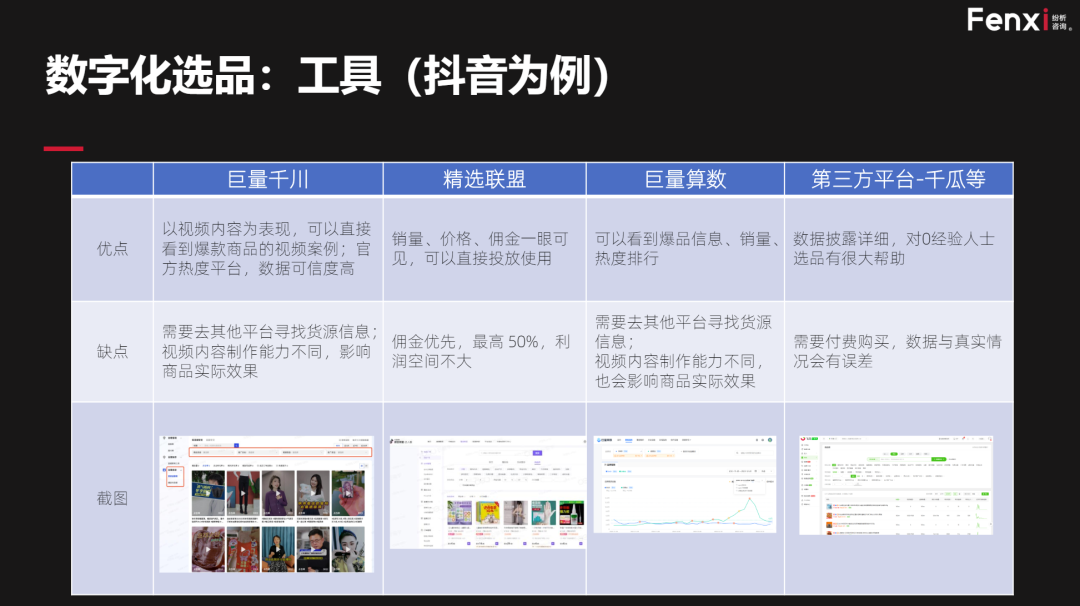
Task: Click the cell reading 需要付费购买，数据与真实情况会有误差
Action: 899,351
